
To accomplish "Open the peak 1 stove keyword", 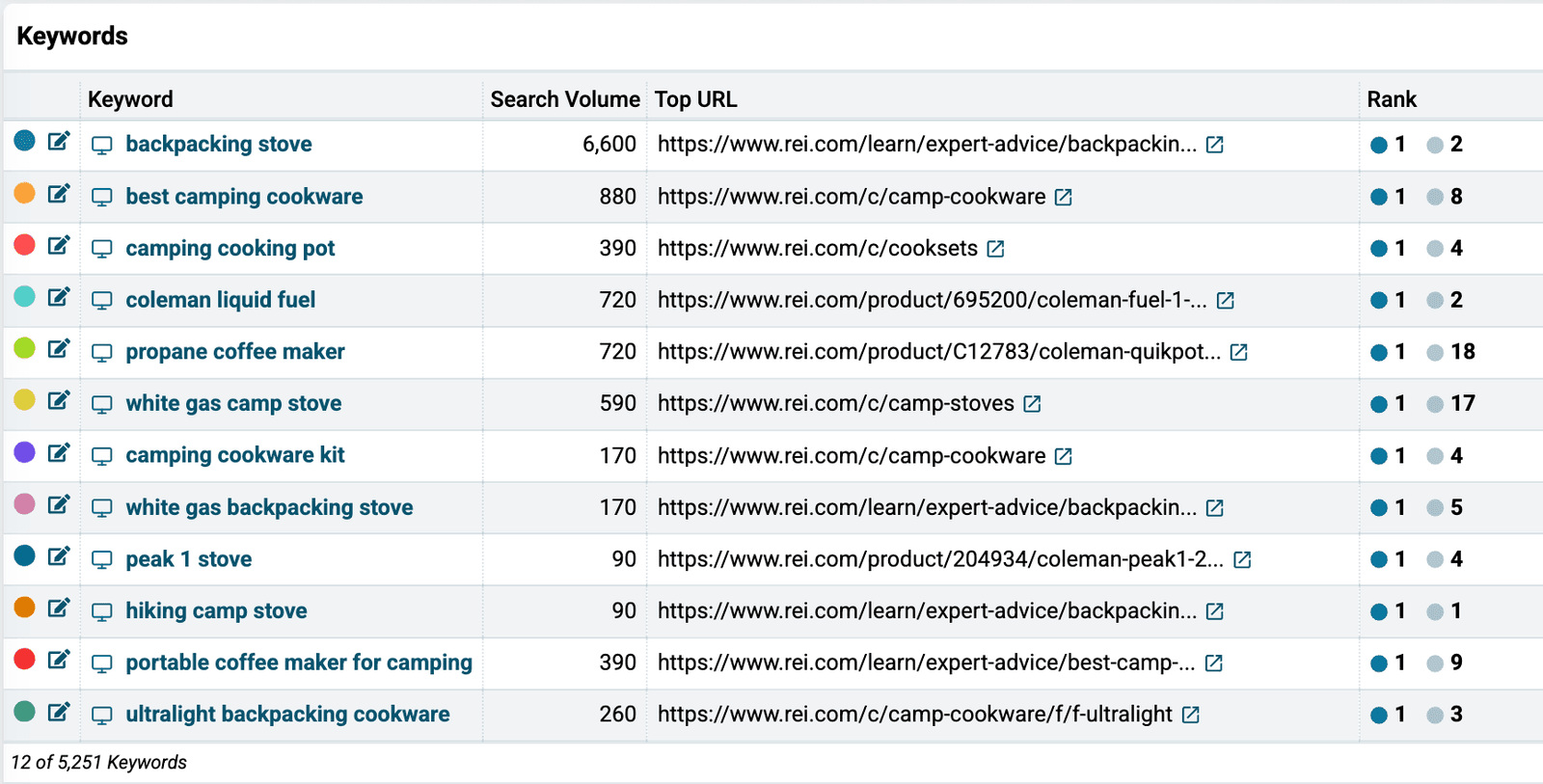I will point(189,559).
